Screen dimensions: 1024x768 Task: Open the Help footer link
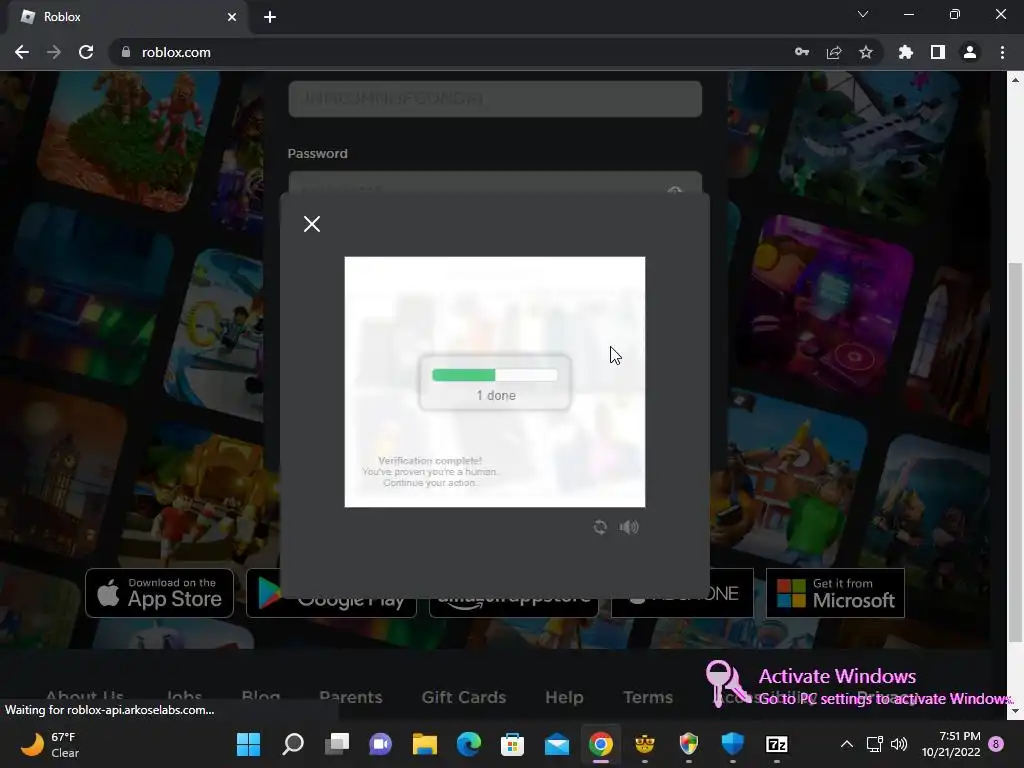[564, 697]
